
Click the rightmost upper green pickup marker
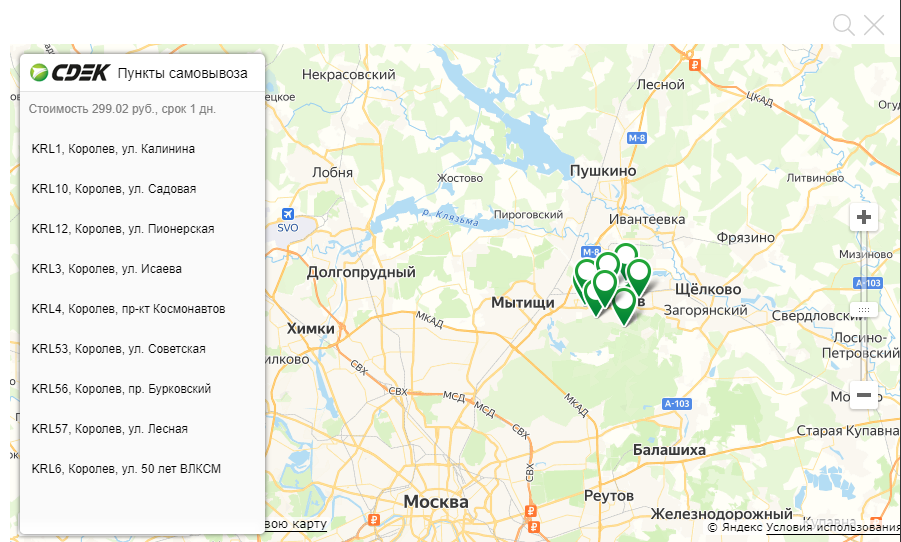coord(638,275)
